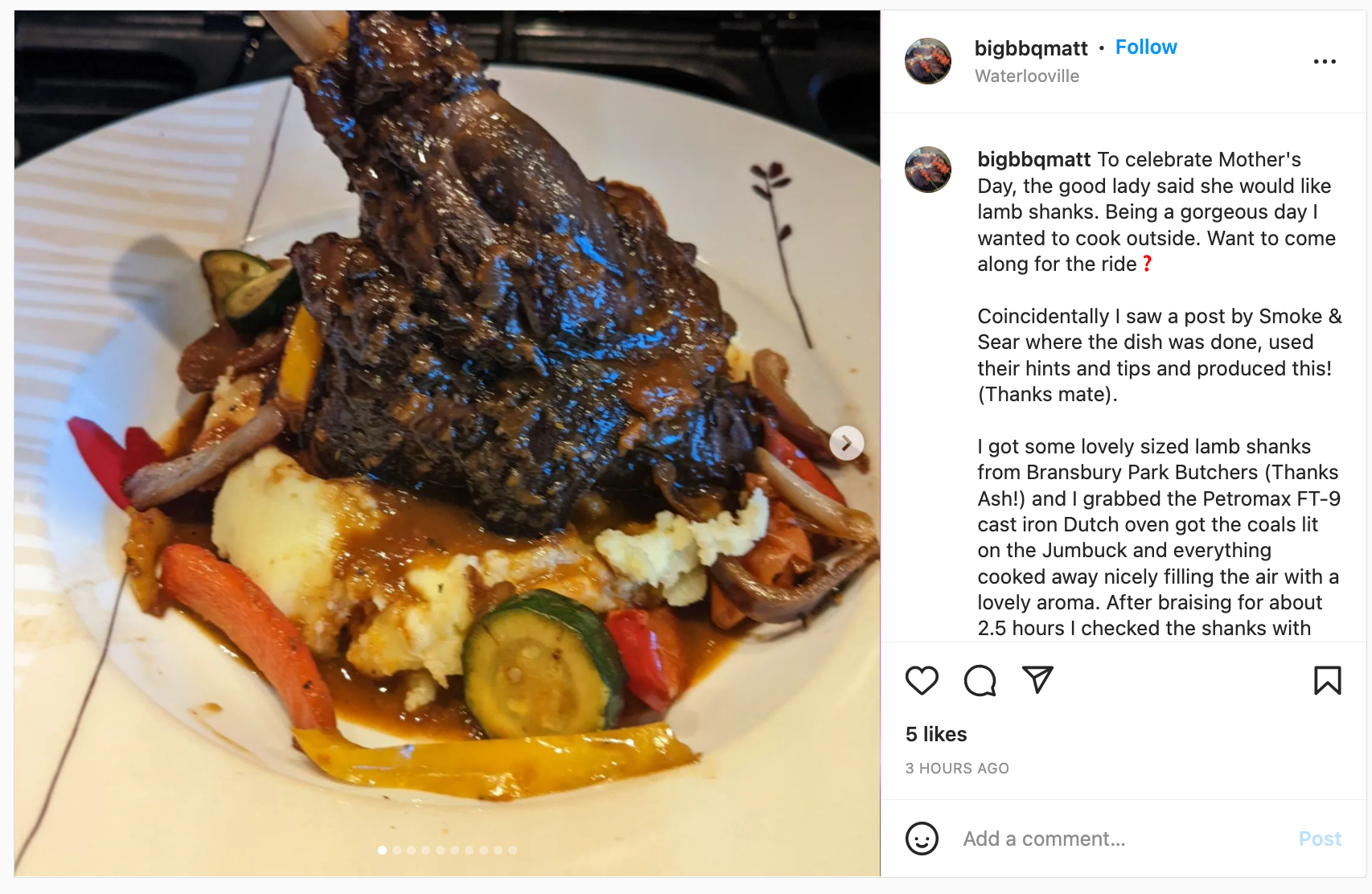This screenshot has width=1372, height=894.
Task: Open the post permalink via 3 HOURS AGO
Action: point(957,769)
